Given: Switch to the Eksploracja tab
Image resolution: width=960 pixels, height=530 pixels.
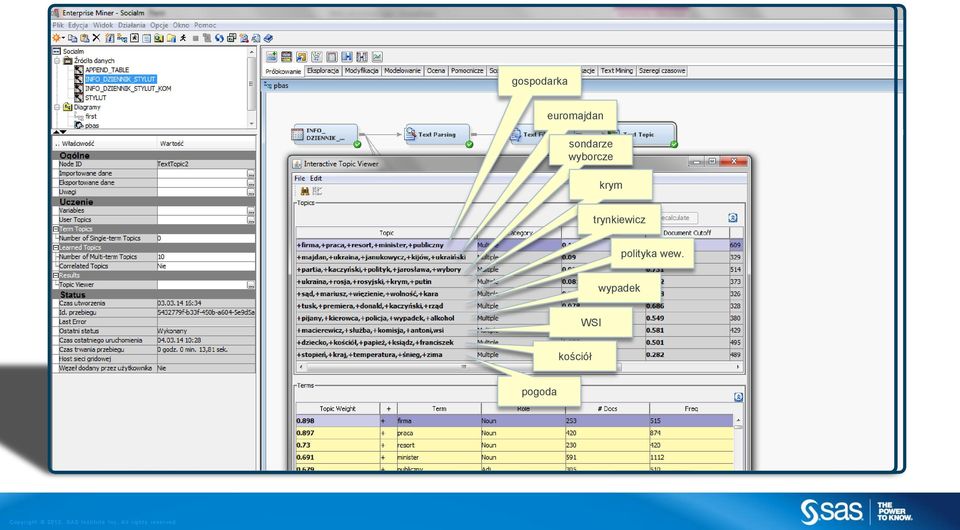Looking at the screenshot, I should click(323, 71).
